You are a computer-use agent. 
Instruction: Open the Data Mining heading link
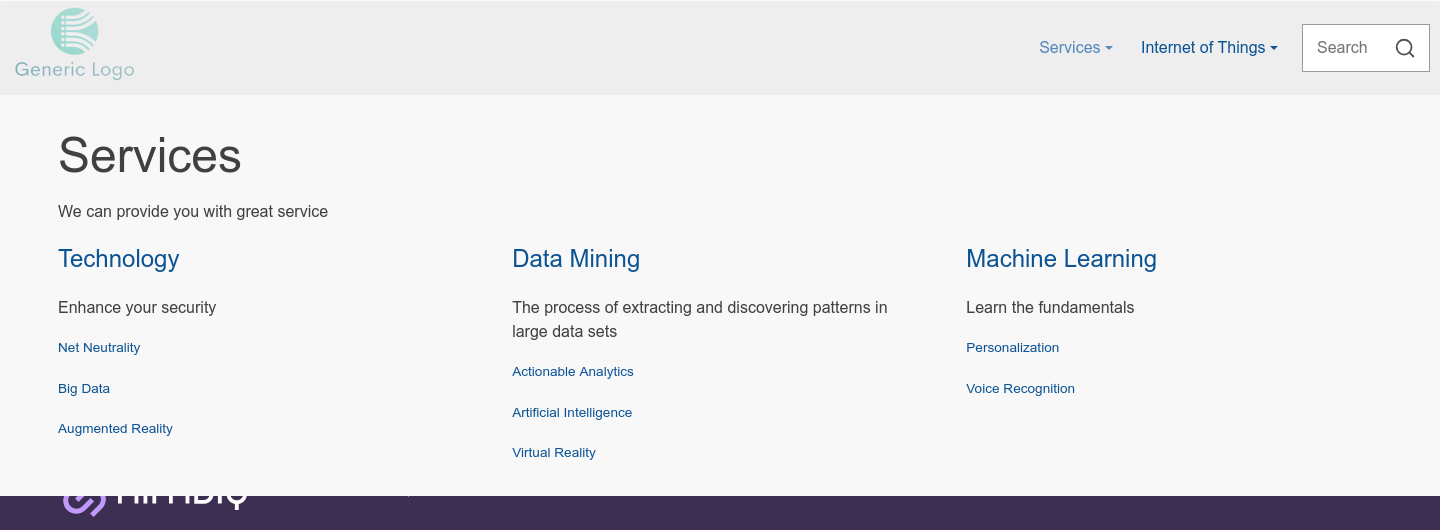point(576,259)
